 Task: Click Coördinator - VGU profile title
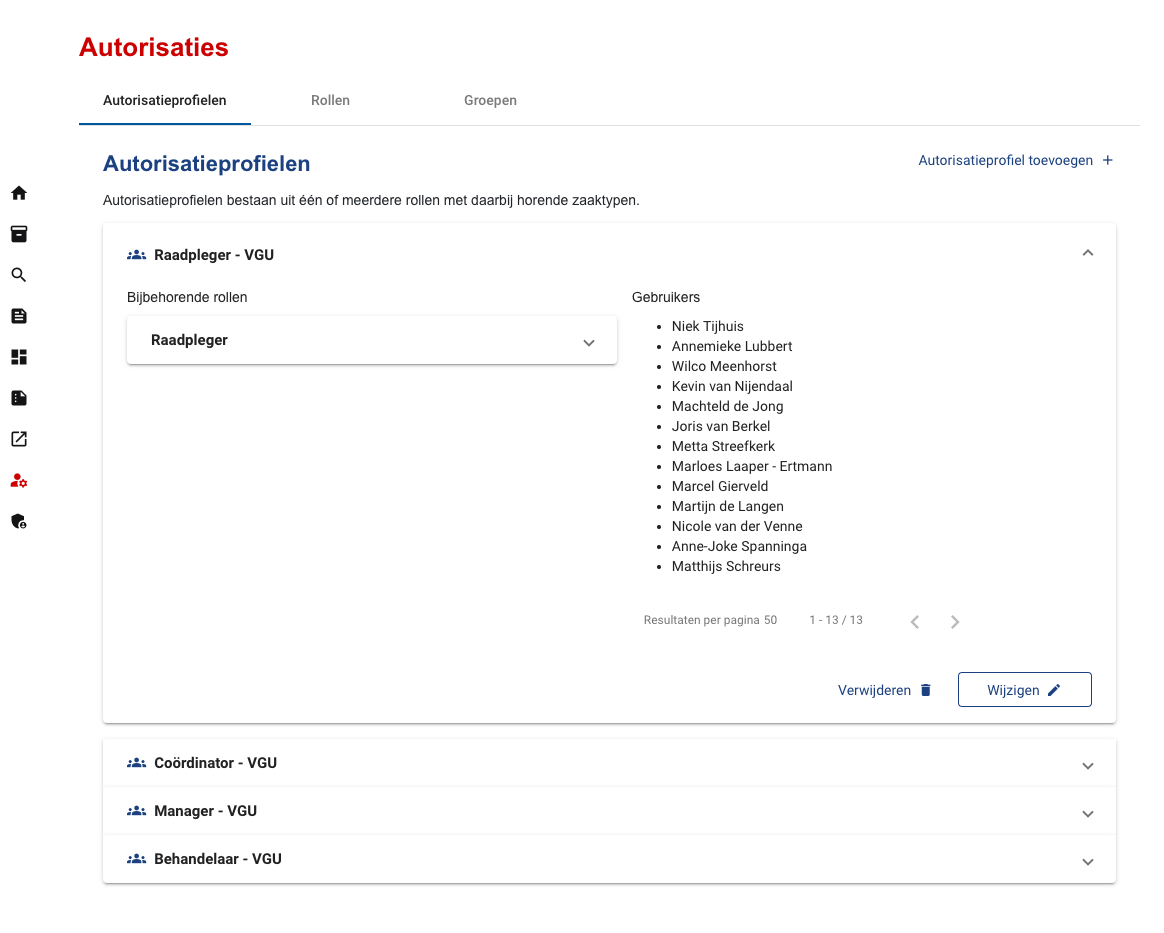click(x=215, y=763)
